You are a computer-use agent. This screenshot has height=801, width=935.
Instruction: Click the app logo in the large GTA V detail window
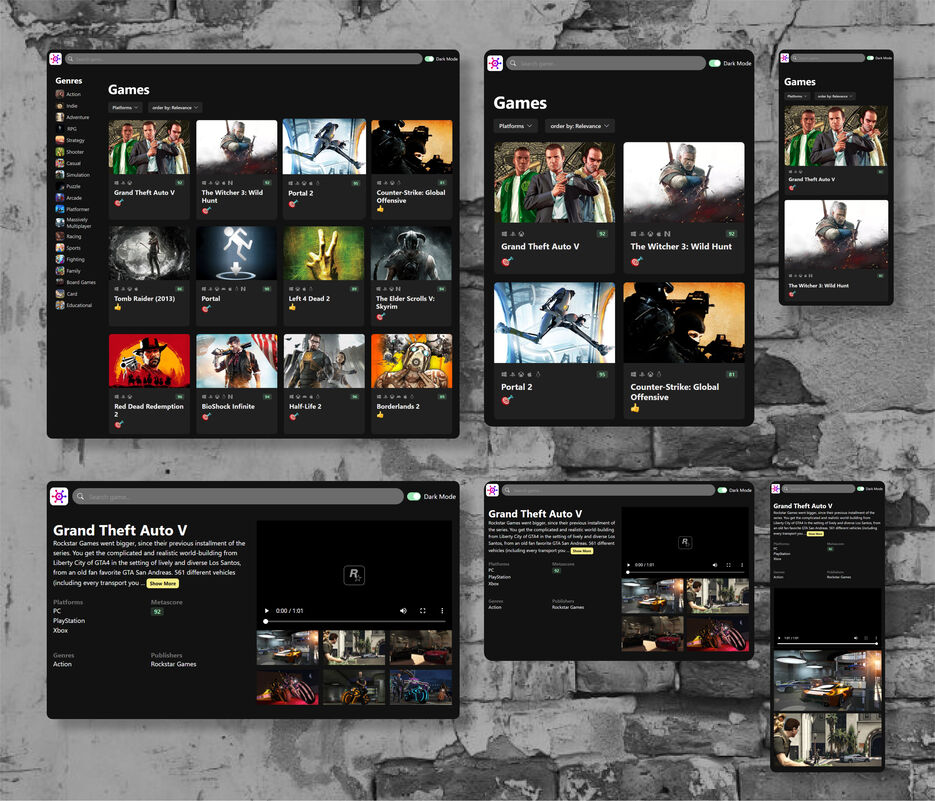tap(59, 496)
